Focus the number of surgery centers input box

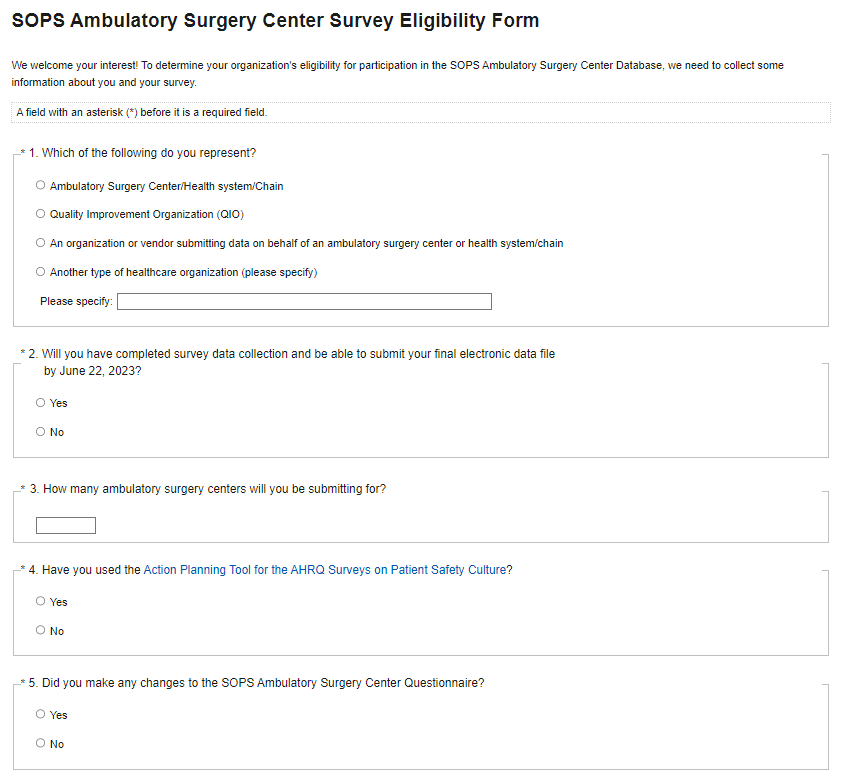coord(66,526)
